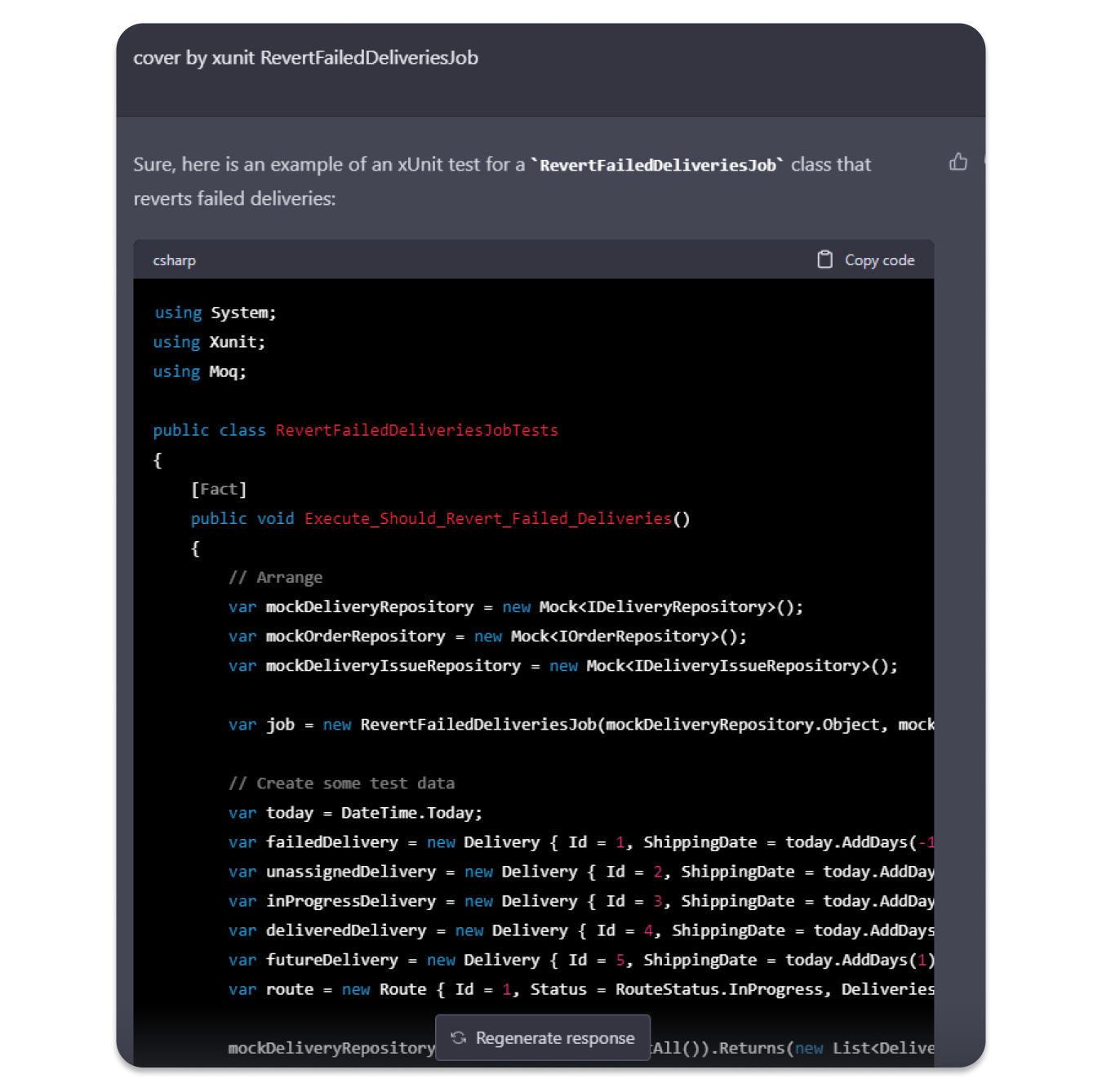This screenshot has width=1102, height=1092.
Task: Click the '// Arrange' comment
Action: [x=276, y=577]
